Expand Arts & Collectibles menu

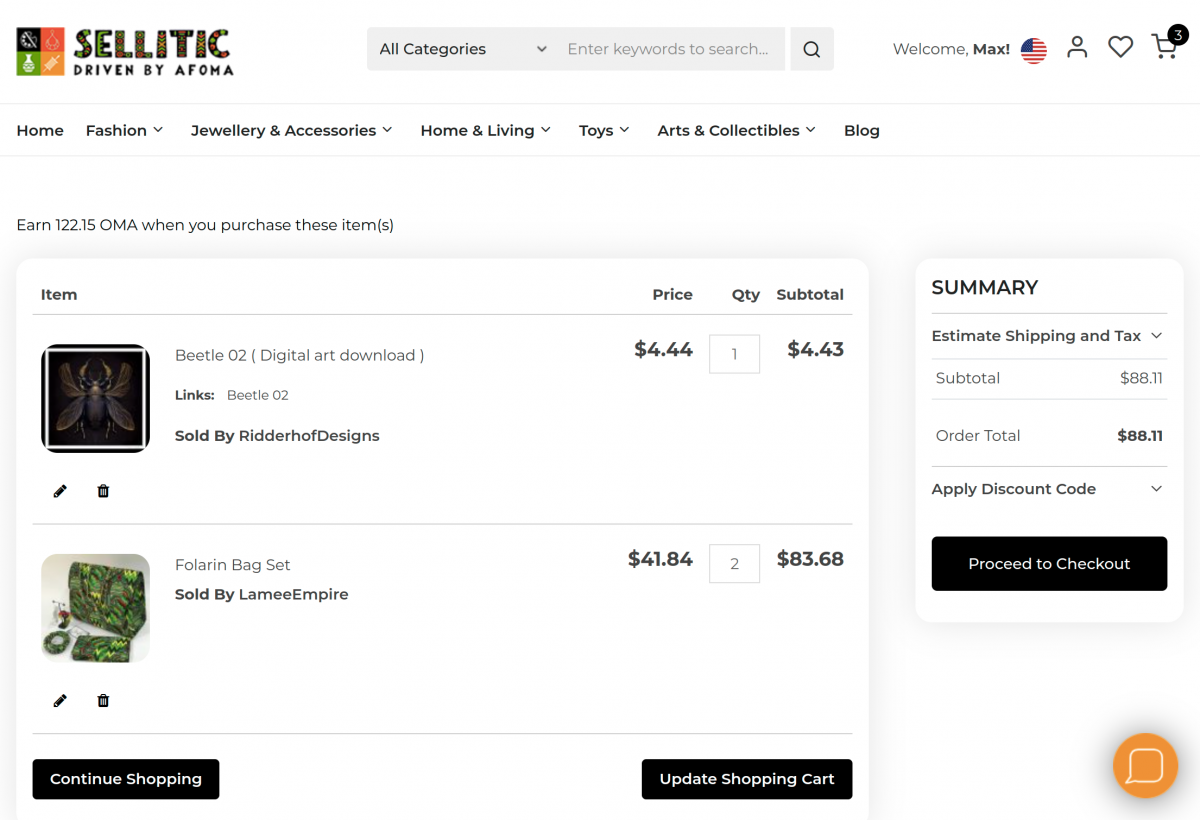[x=737, y=130]
